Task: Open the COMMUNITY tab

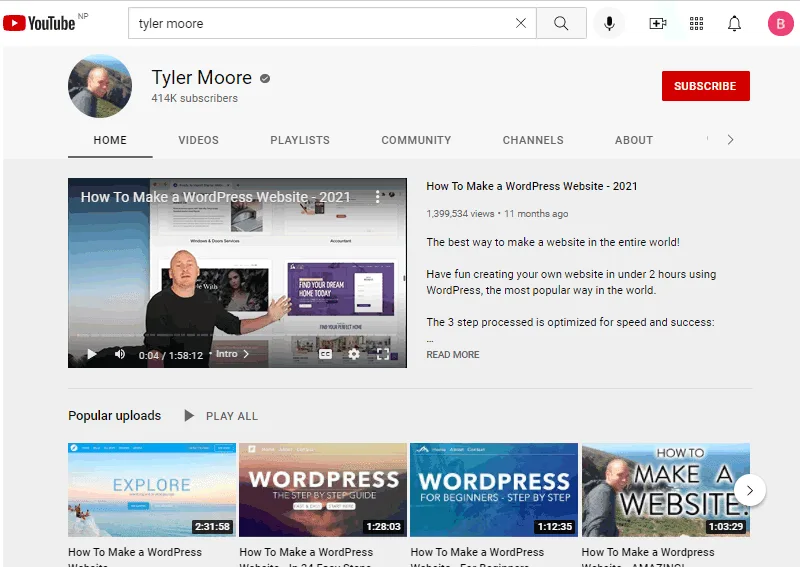Action: 416,140
